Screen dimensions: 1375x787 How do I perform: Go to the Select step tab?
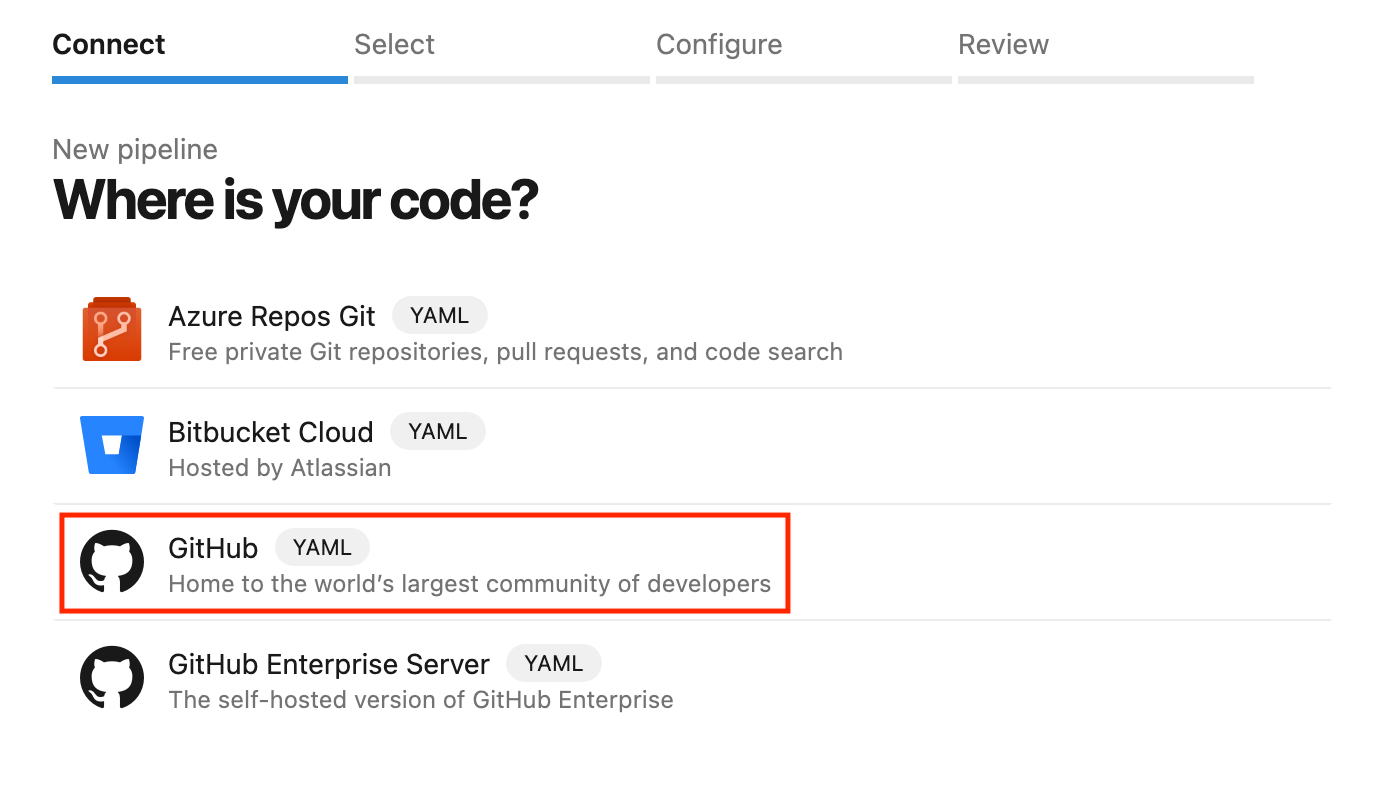tap(502, 55)
